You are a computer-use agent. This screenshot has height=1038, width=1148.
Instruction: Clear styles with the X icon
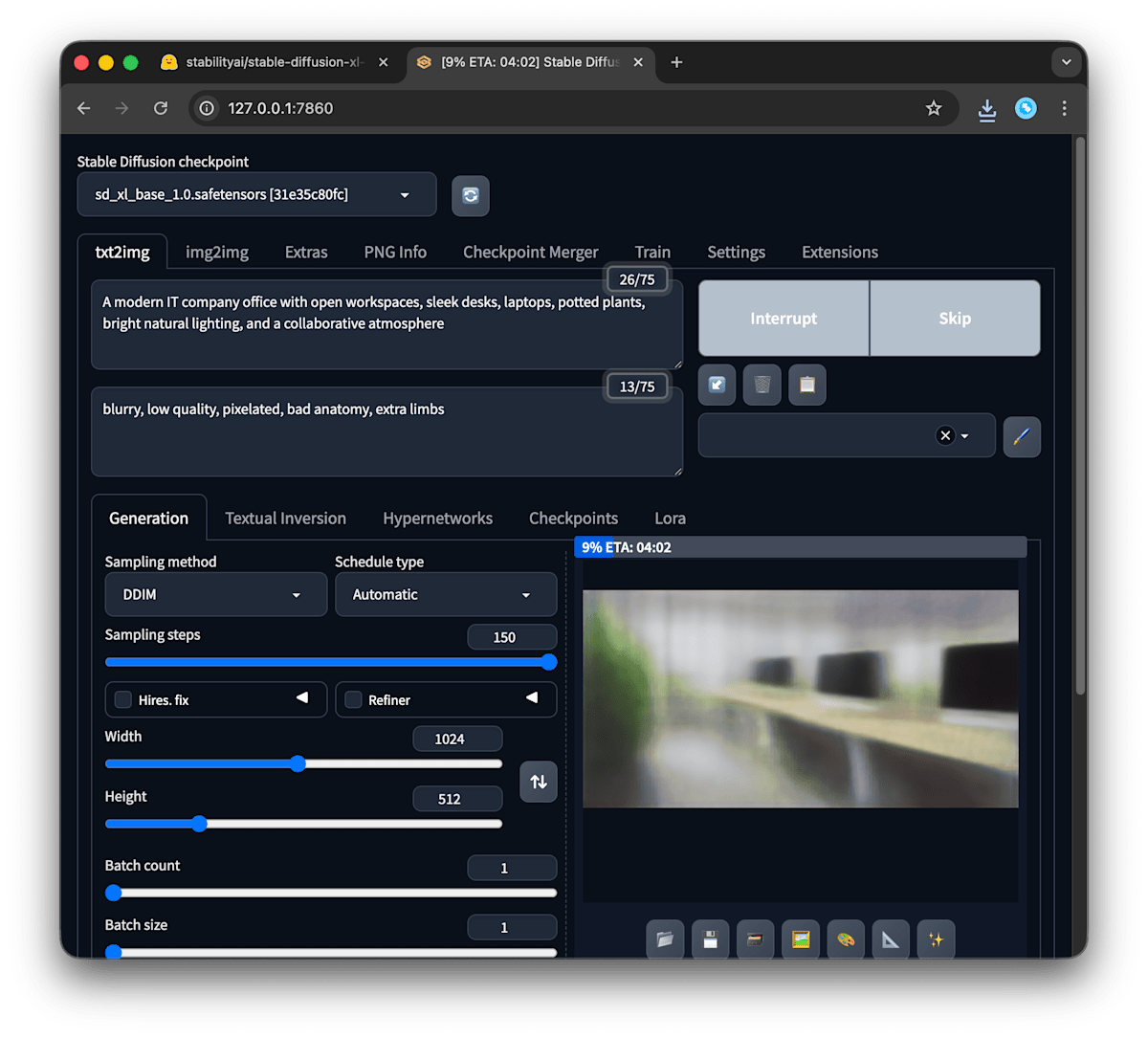coord(945,435)
